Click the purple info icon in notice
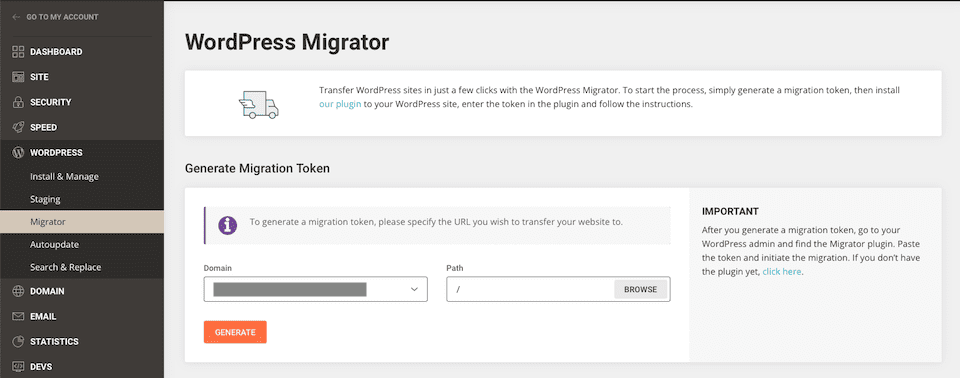The width and height of the screenshot is (960, 378). [228, 225]
